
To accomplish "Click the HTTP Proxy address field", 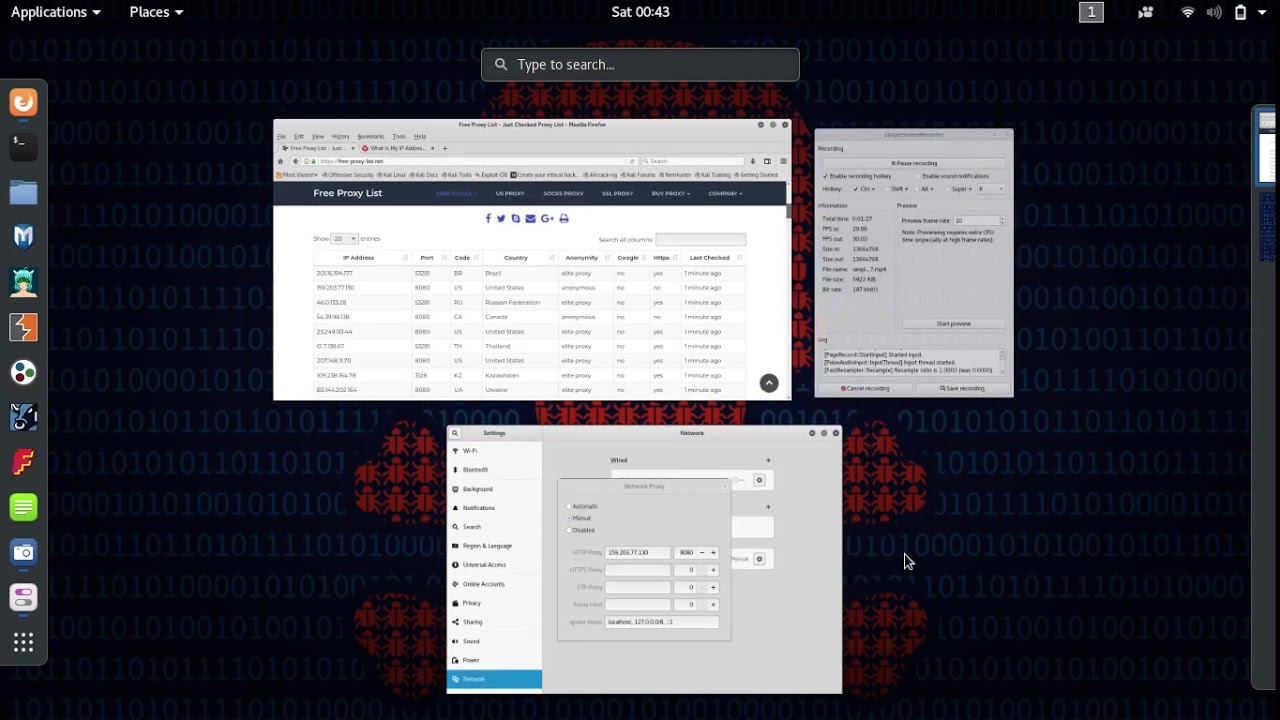I will 638,552.
